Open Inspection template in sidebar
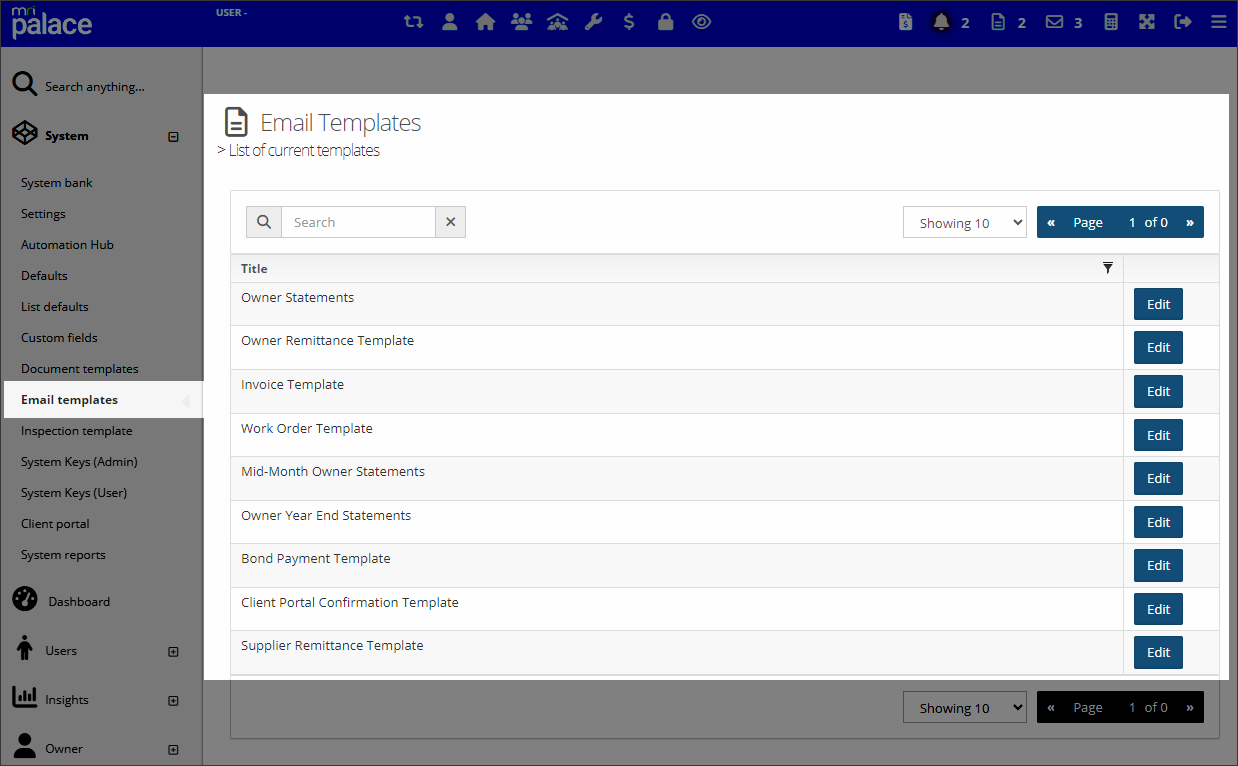 point(77,431)
